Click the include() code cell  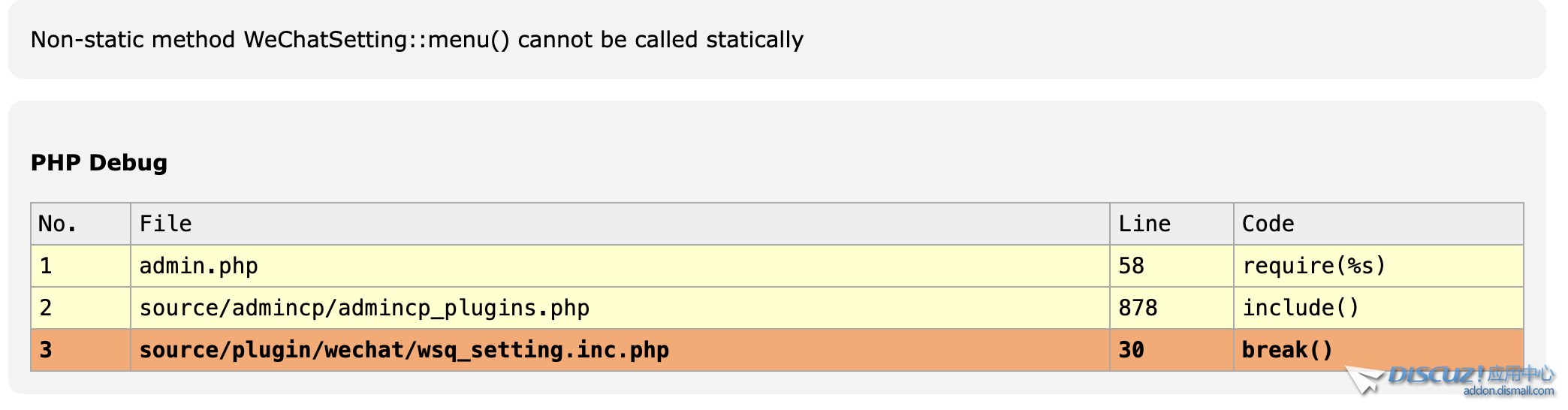(1379, 308)
